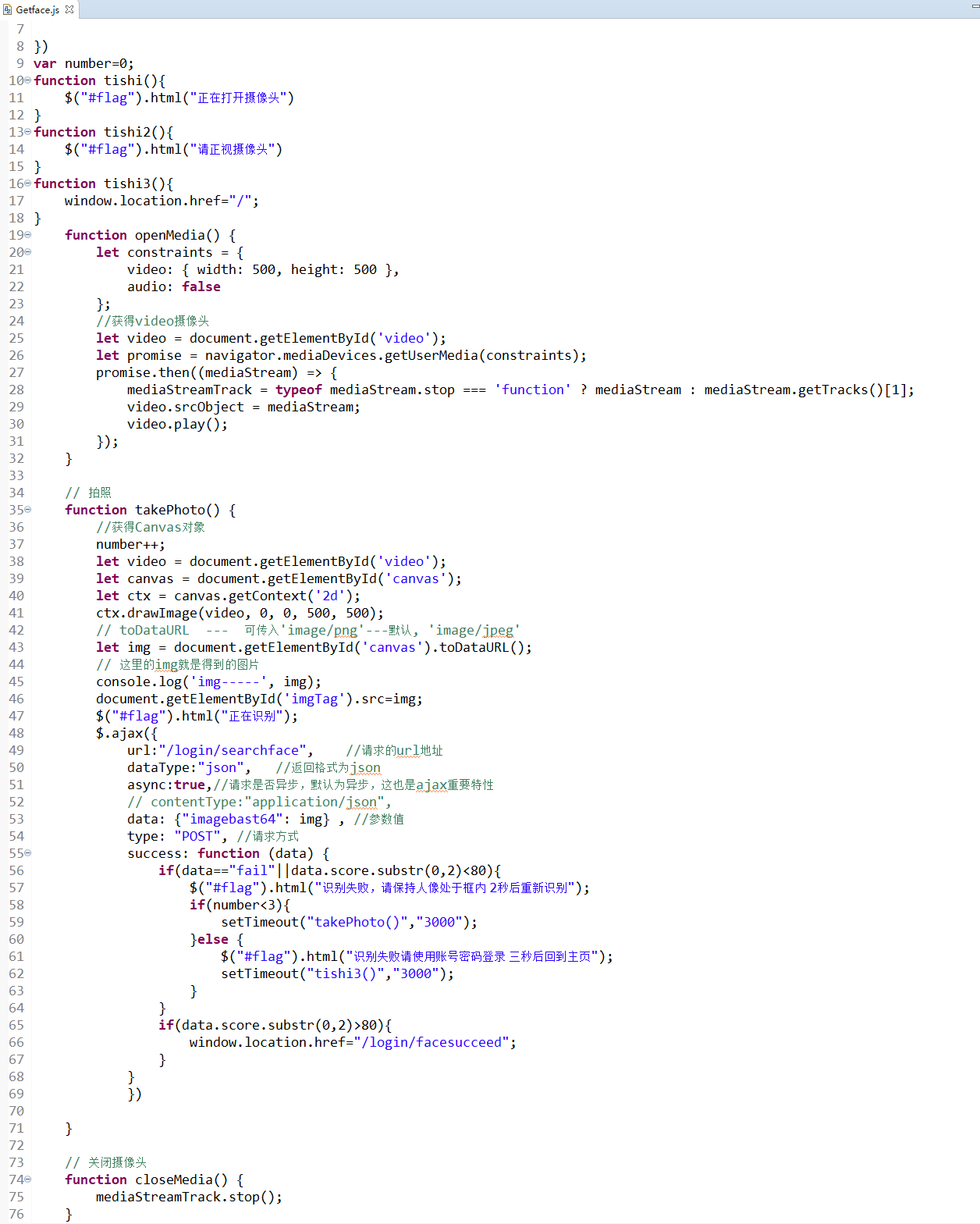Minimize the editor pane with the top-right icon
The height and width of the screenshot is (1224, 980).
(x=975, y=6)
